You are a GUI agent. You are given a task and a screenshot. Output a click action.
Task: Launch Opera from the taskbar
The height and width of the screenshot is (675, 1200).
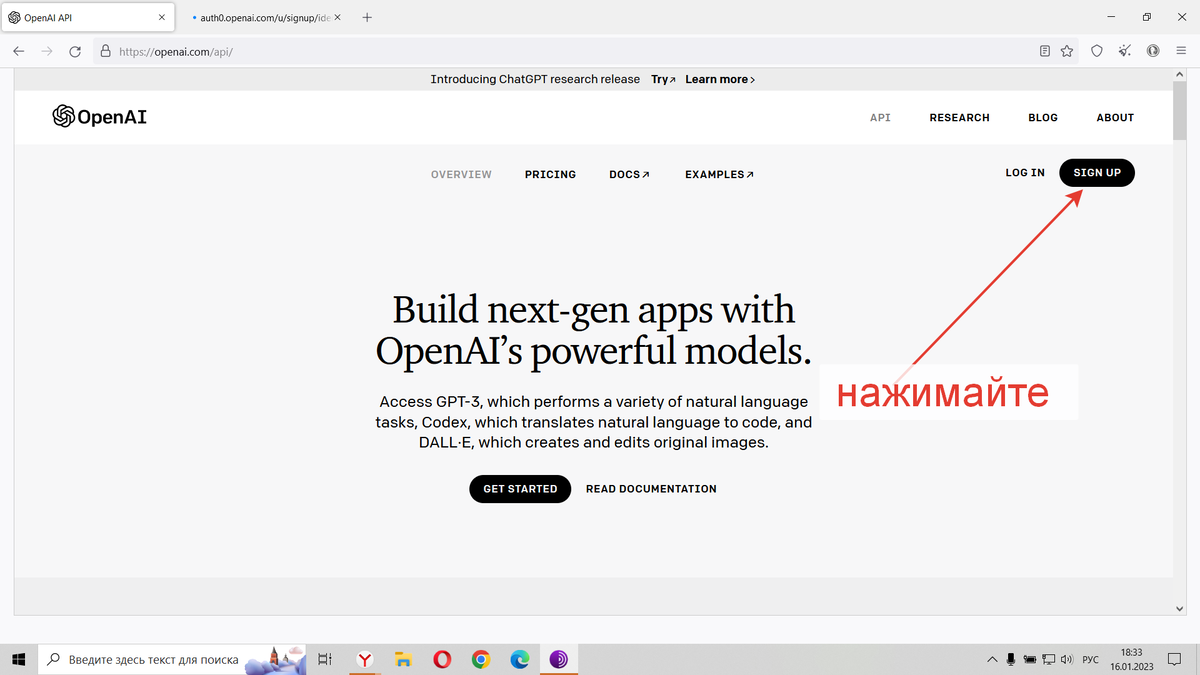(x=442, y=659)
